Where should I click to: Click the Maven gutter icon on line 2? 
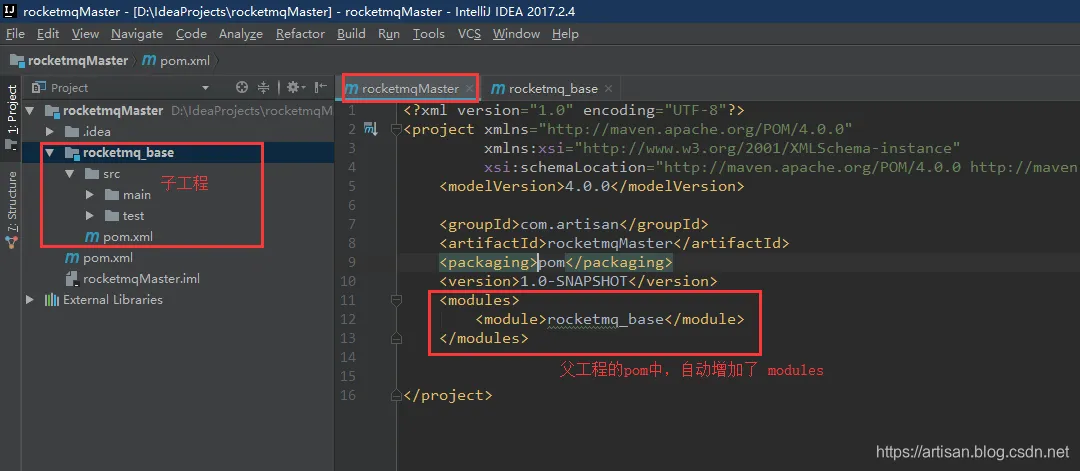371,129
